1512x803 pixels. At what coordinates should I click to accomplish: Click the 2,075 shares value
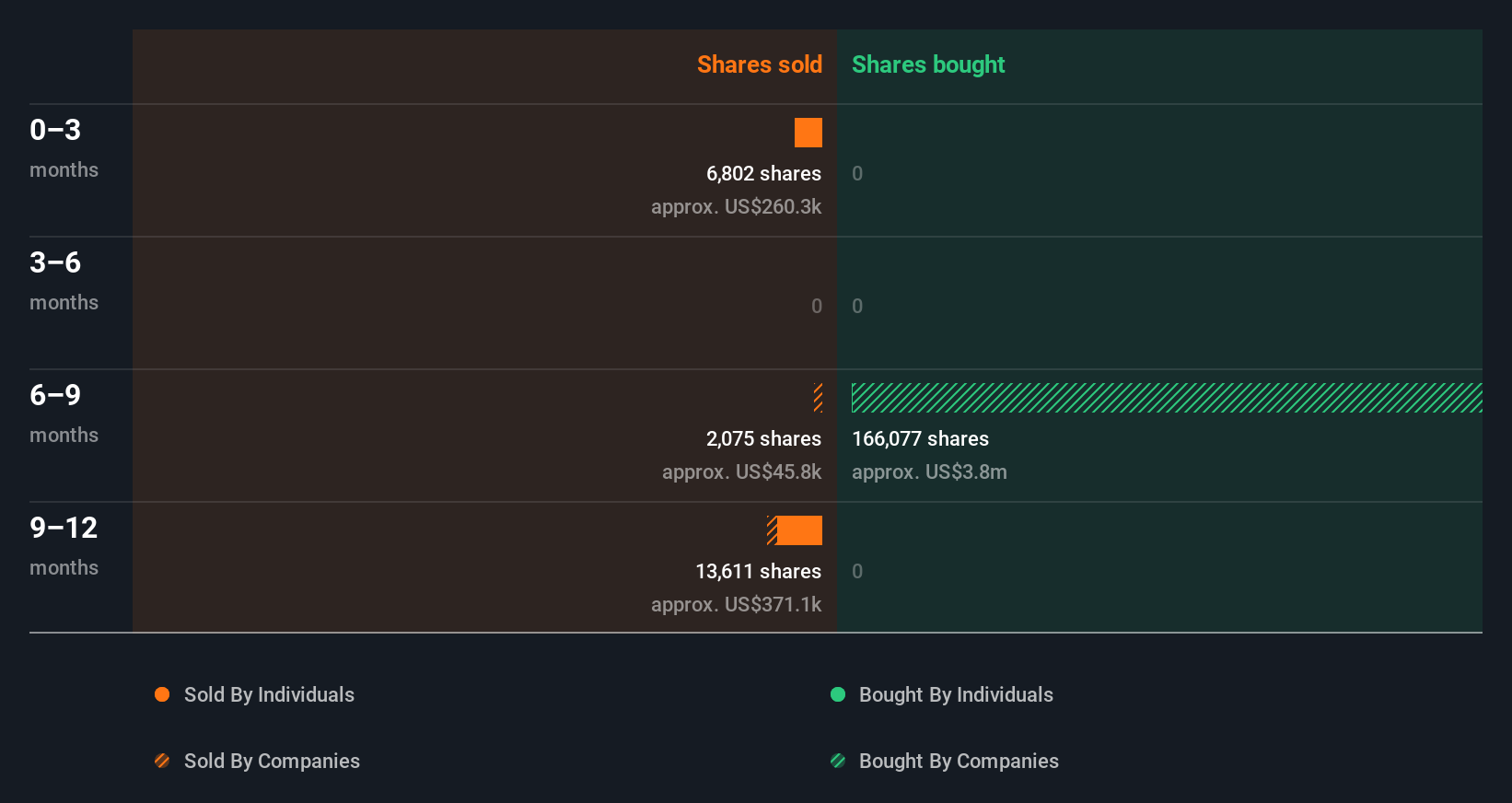[x=763, y=439]
